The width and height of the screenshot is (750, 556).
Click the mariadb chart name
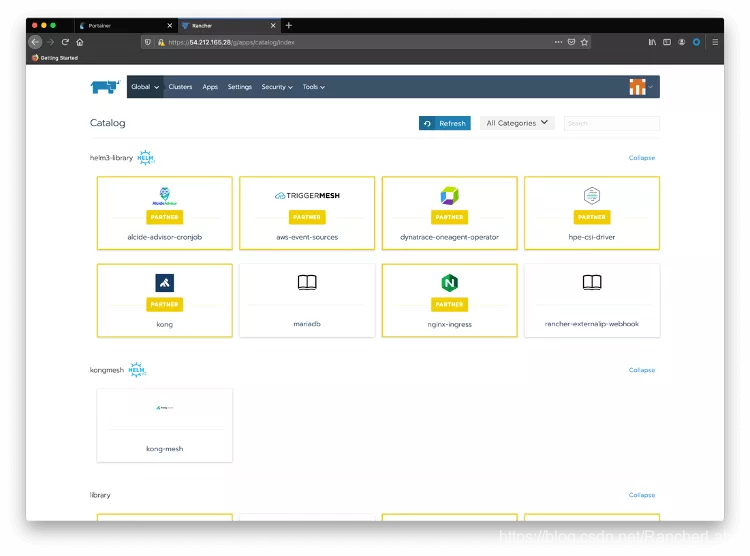(x=307, y=324)
